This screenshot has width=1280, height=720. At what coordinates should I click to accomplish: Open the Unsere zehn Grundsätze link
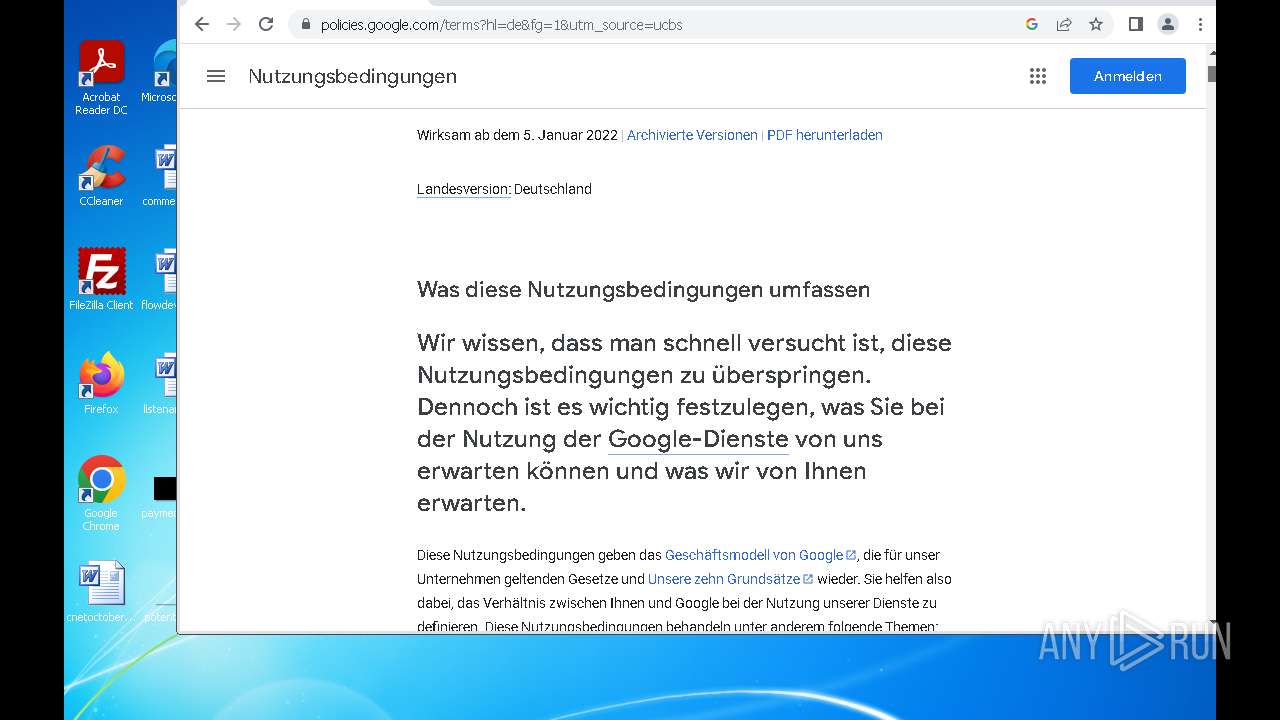[x=730, y=579]
